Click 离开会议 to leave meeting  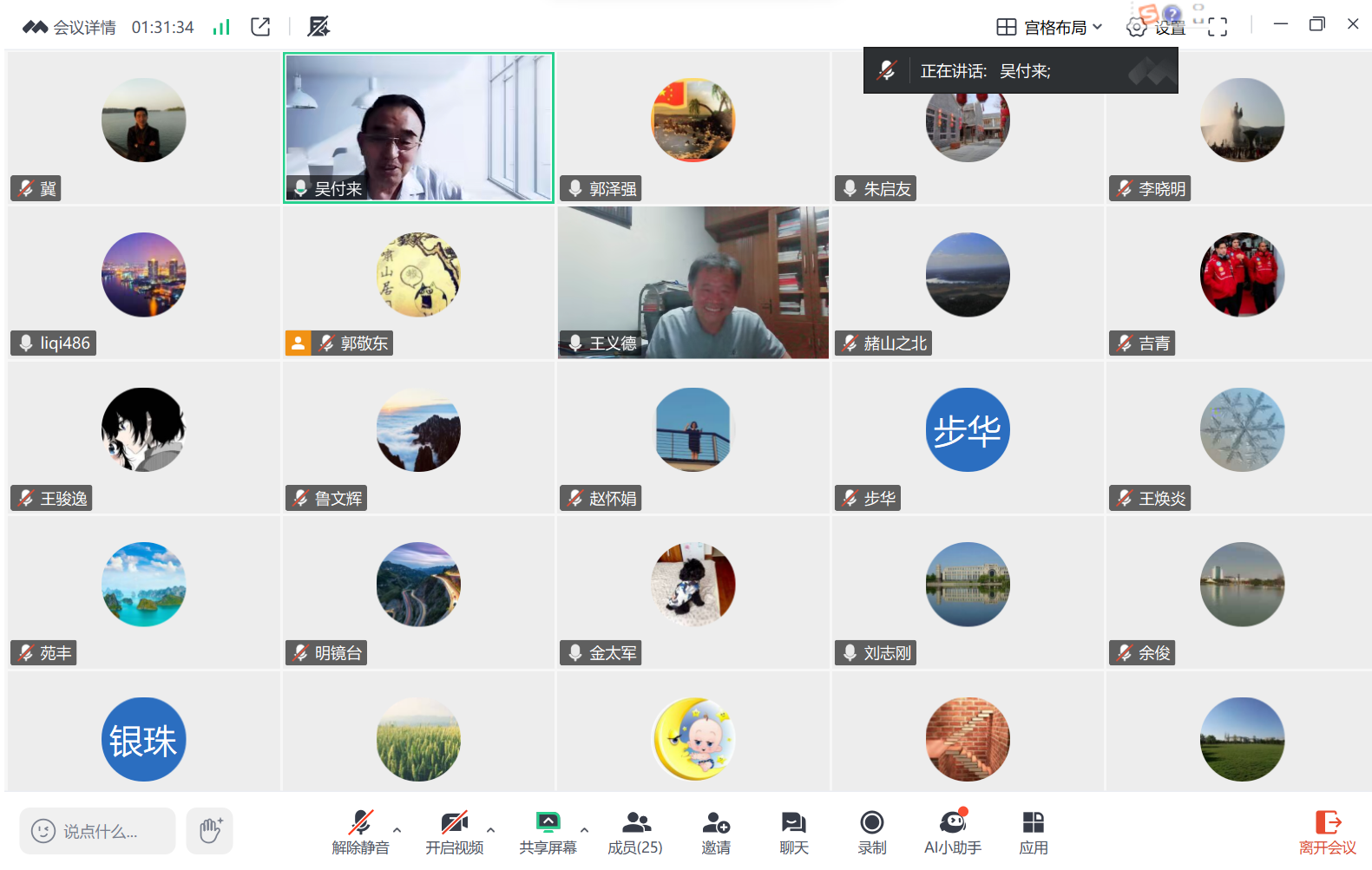click(1327, 832)
